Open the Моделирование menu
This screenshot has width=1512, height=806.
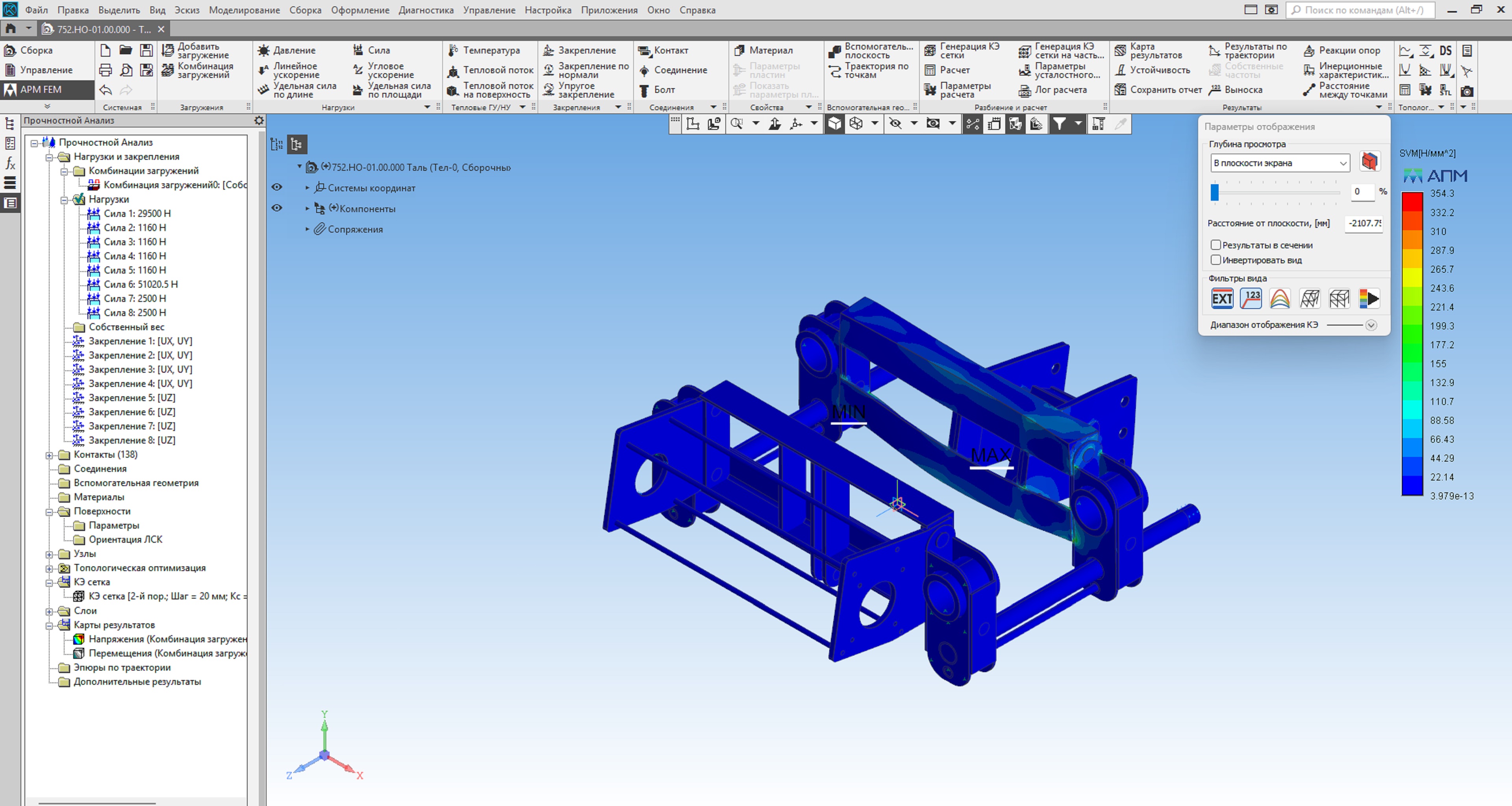coord(244,10)
